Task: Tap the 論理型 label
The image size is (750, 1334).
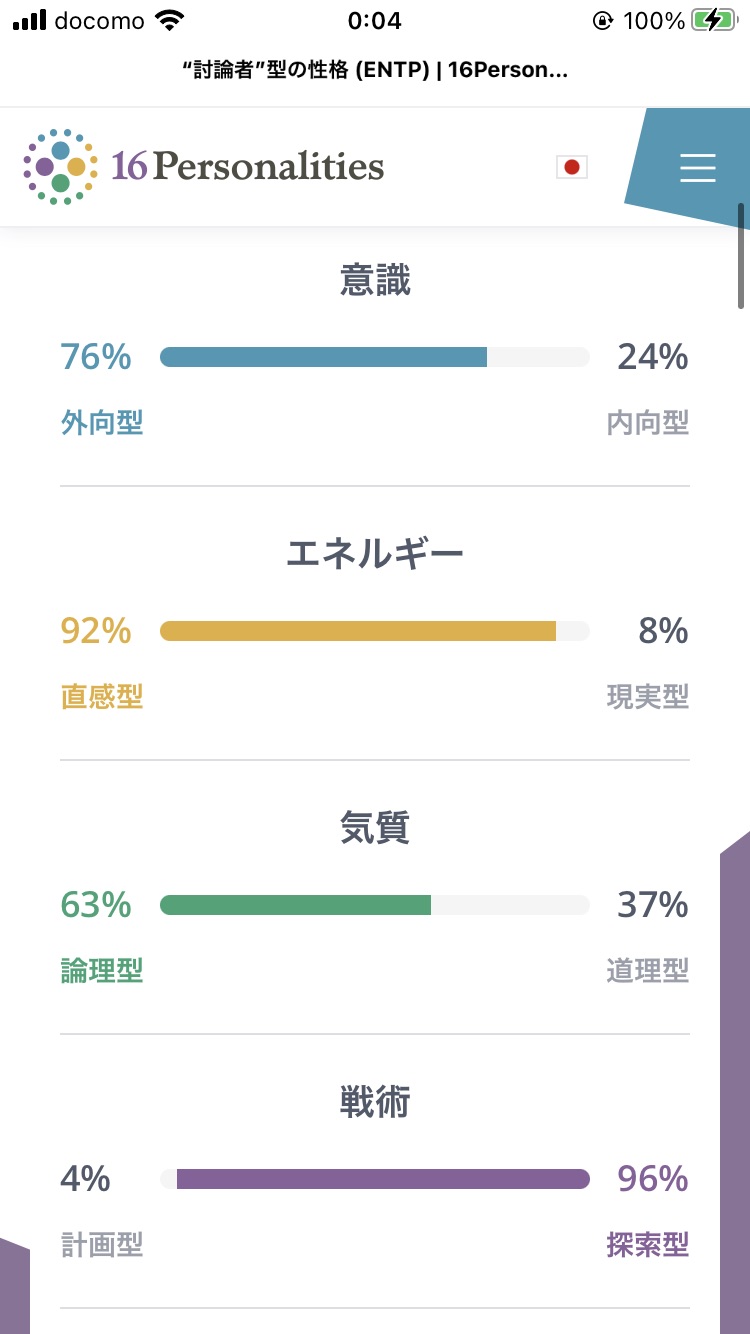Action: pyautogui.click(x=102, y=970)
